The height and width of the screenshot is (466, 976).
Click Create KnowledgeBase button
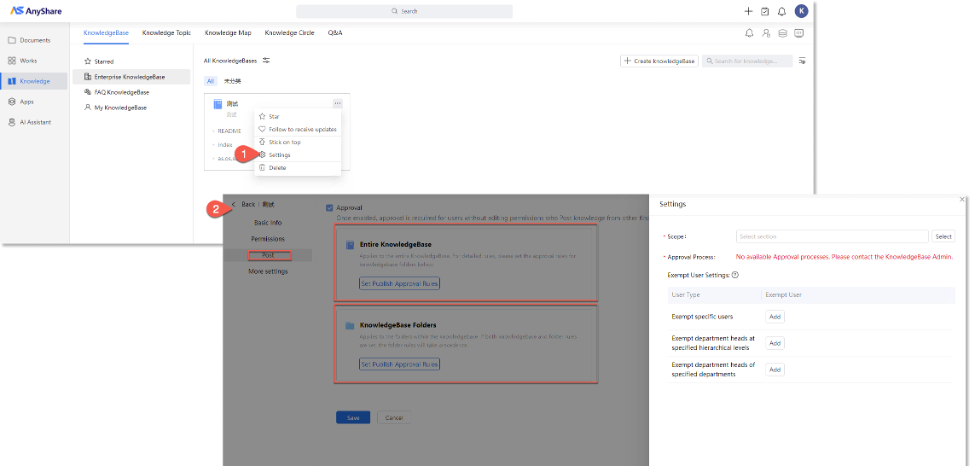[658, 61]
